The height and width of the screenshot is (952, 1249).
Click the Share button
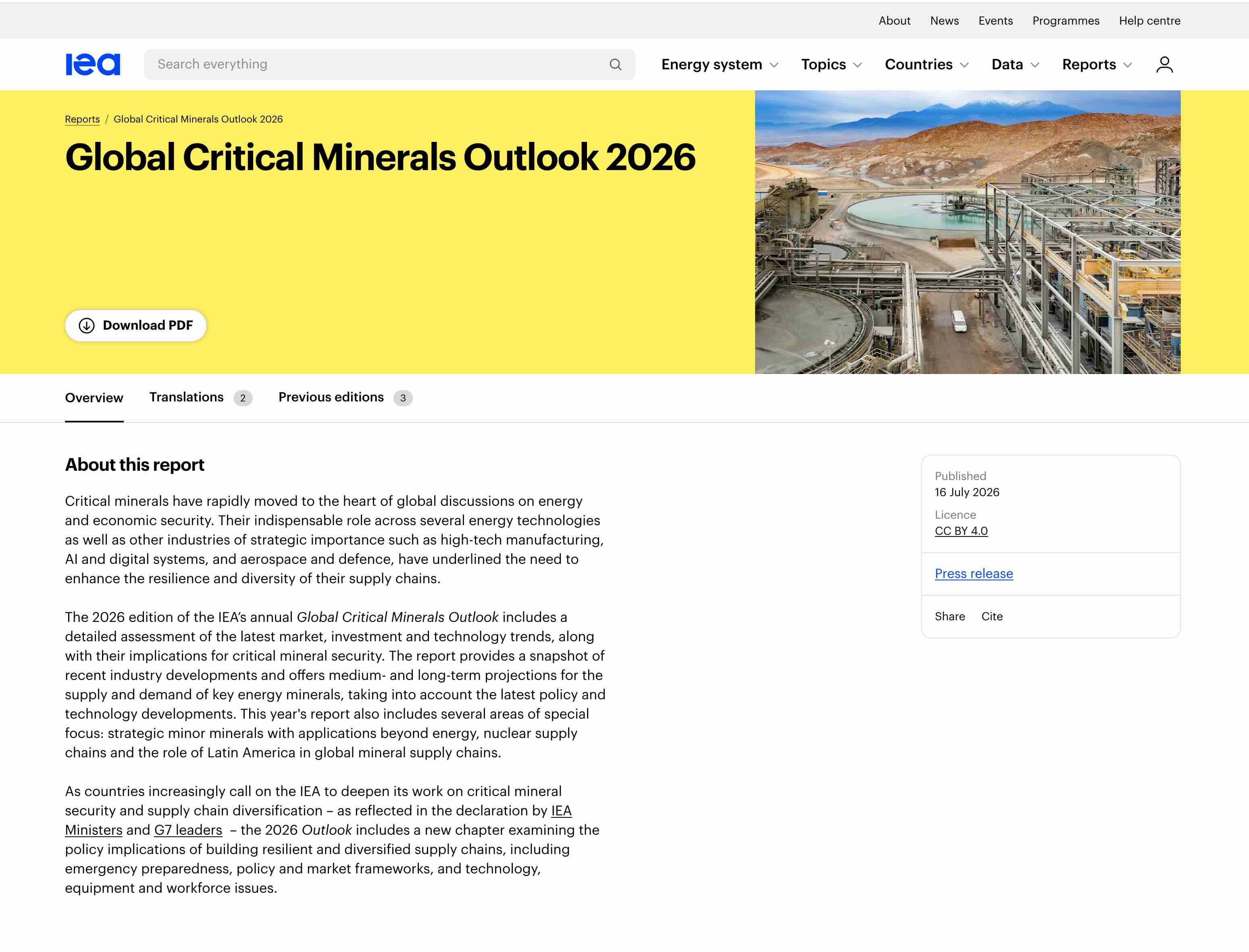click(x=950, y=617)
